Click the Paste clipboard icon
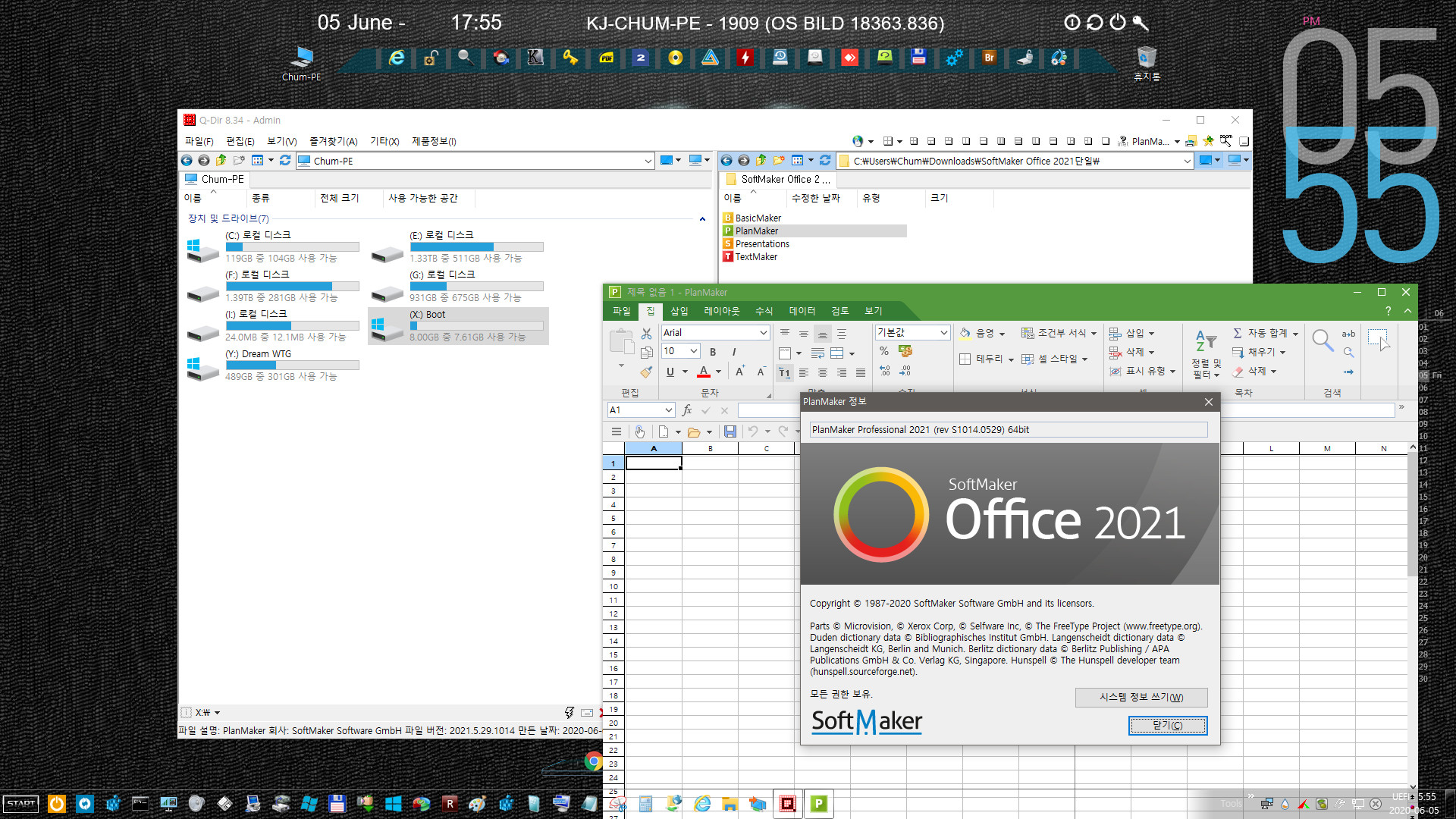 [x=621, y=342]
